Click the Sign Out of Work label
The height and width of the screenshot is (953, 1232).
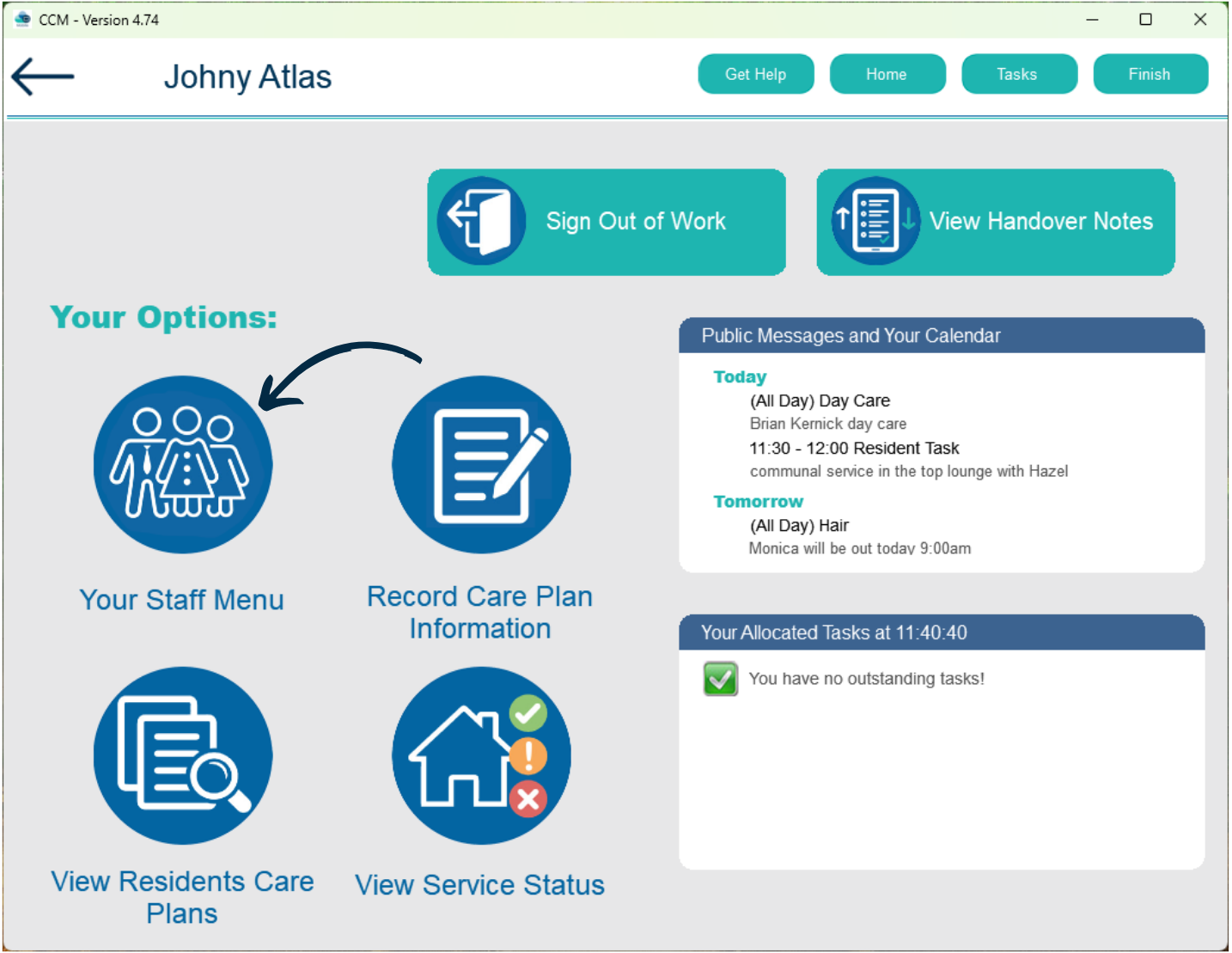(636, 221)
